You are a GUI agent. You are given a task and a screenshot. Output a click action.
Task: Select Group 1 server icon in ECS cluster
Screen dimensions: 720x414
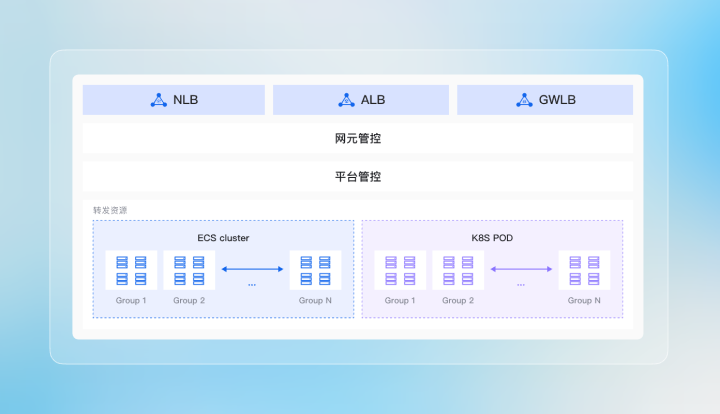coord(131,270)
